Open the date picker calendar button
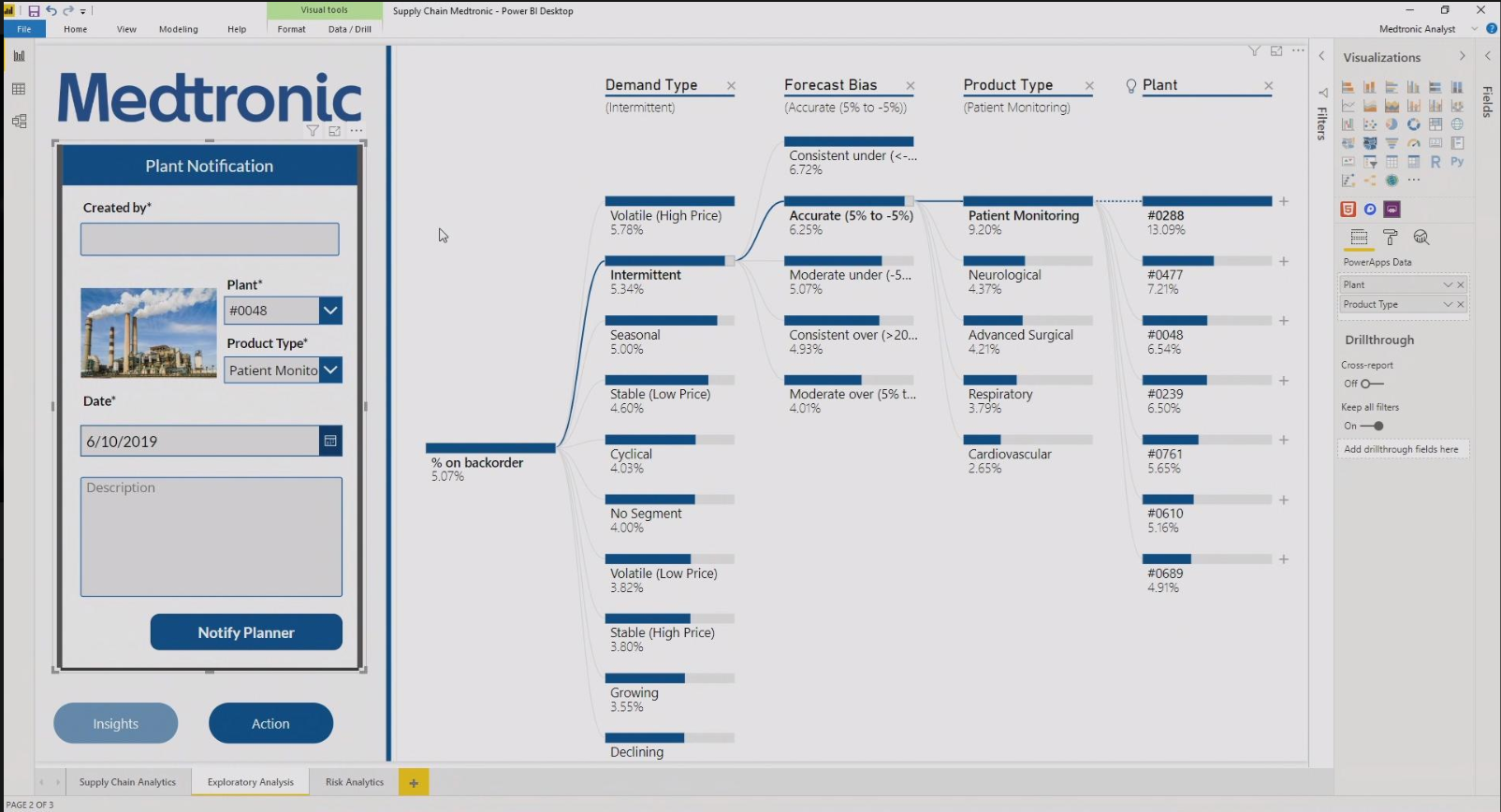The image size is (1501, 812). point(330,441)
